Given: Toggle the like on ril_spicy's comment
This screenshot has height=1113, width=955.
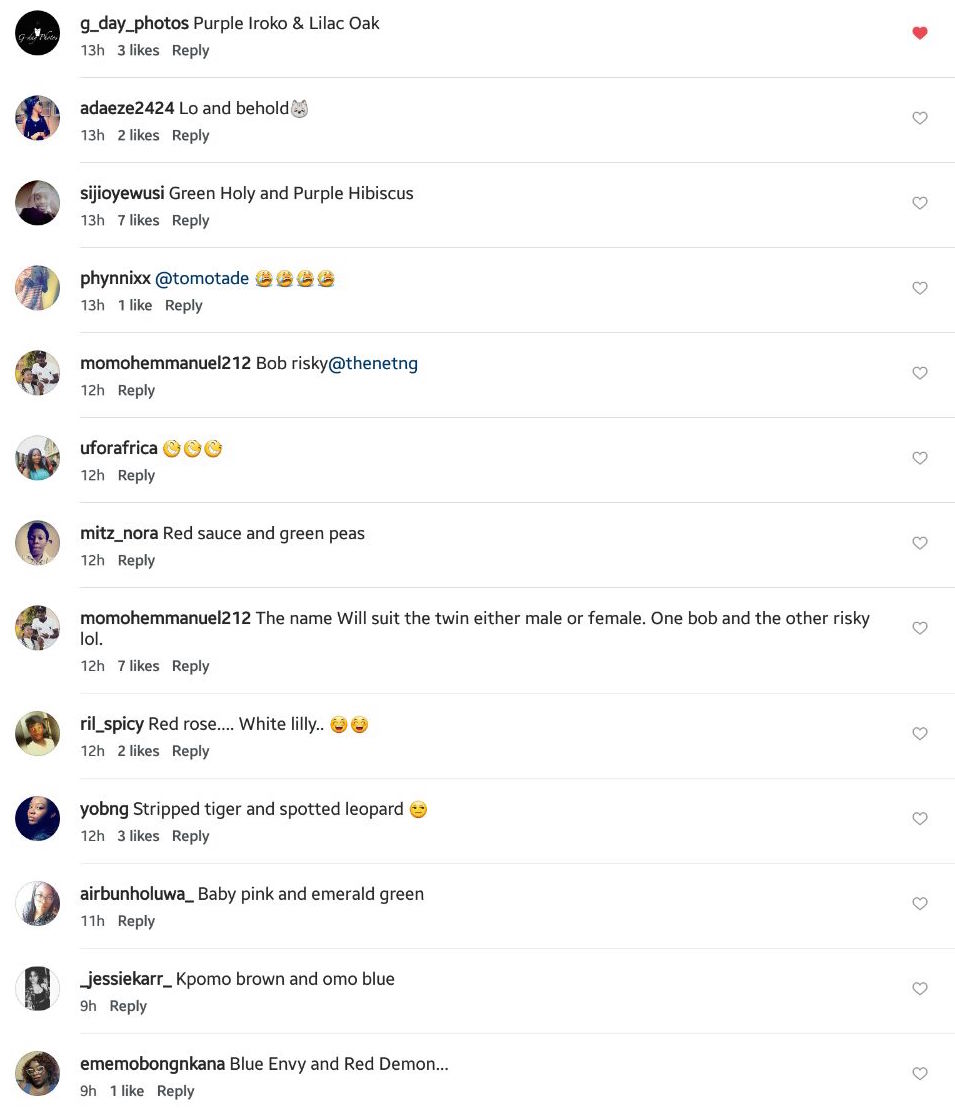Looking at the screenshot, I should point(920,733).
